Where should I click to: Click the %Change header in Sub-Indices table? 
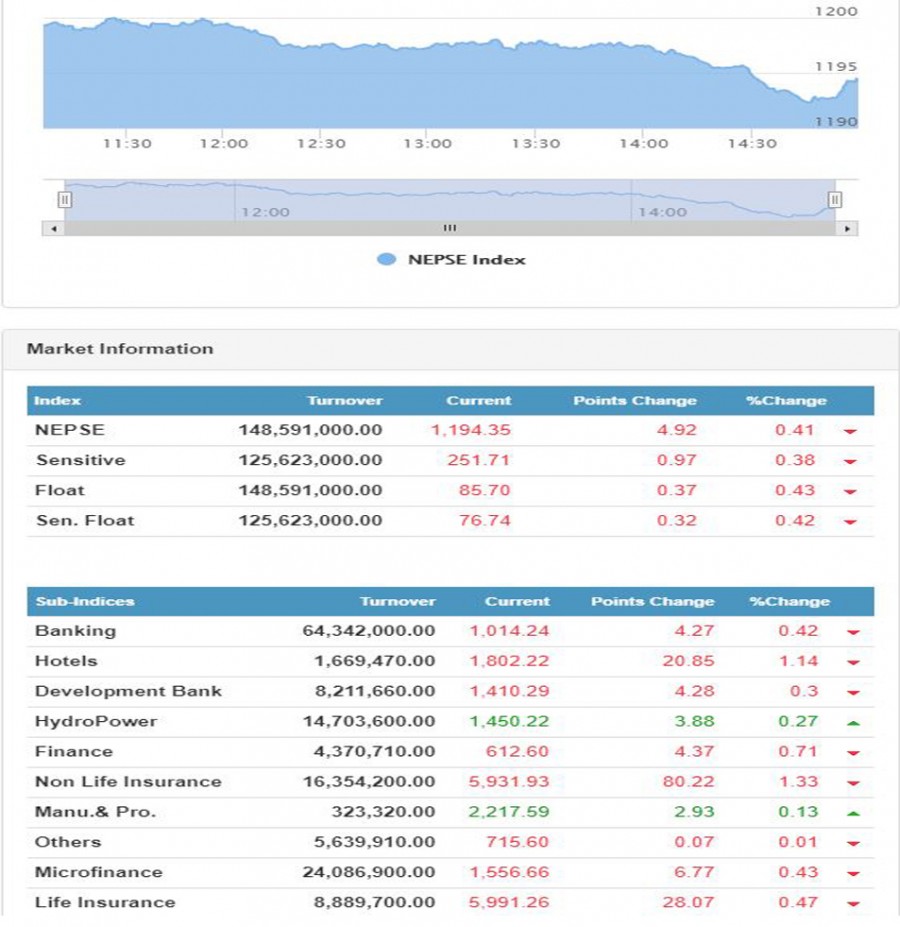coord(783,602)
